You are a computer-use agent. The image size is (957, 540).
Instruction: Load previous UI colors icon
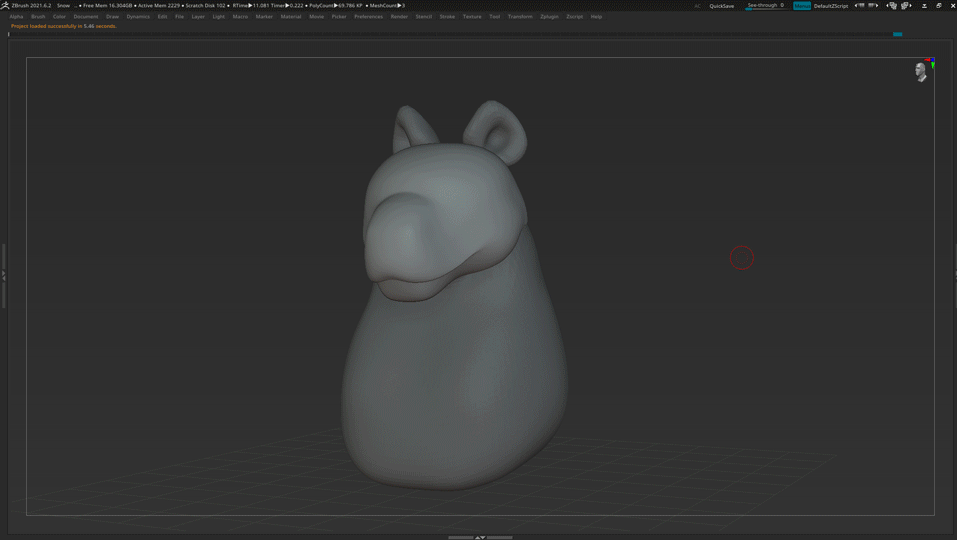(x=860, y=5)
